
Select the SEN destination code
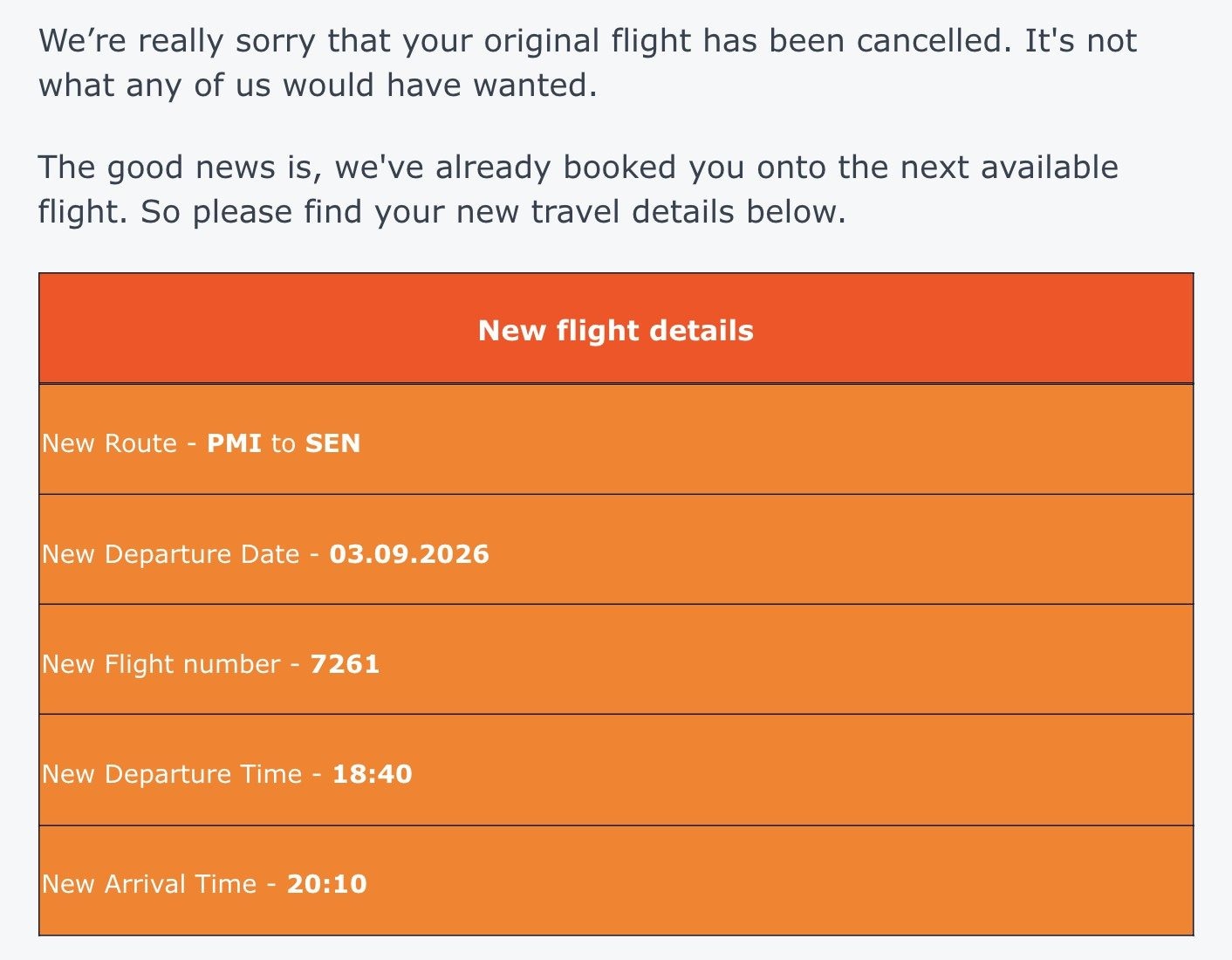click(x=332, y=443)
